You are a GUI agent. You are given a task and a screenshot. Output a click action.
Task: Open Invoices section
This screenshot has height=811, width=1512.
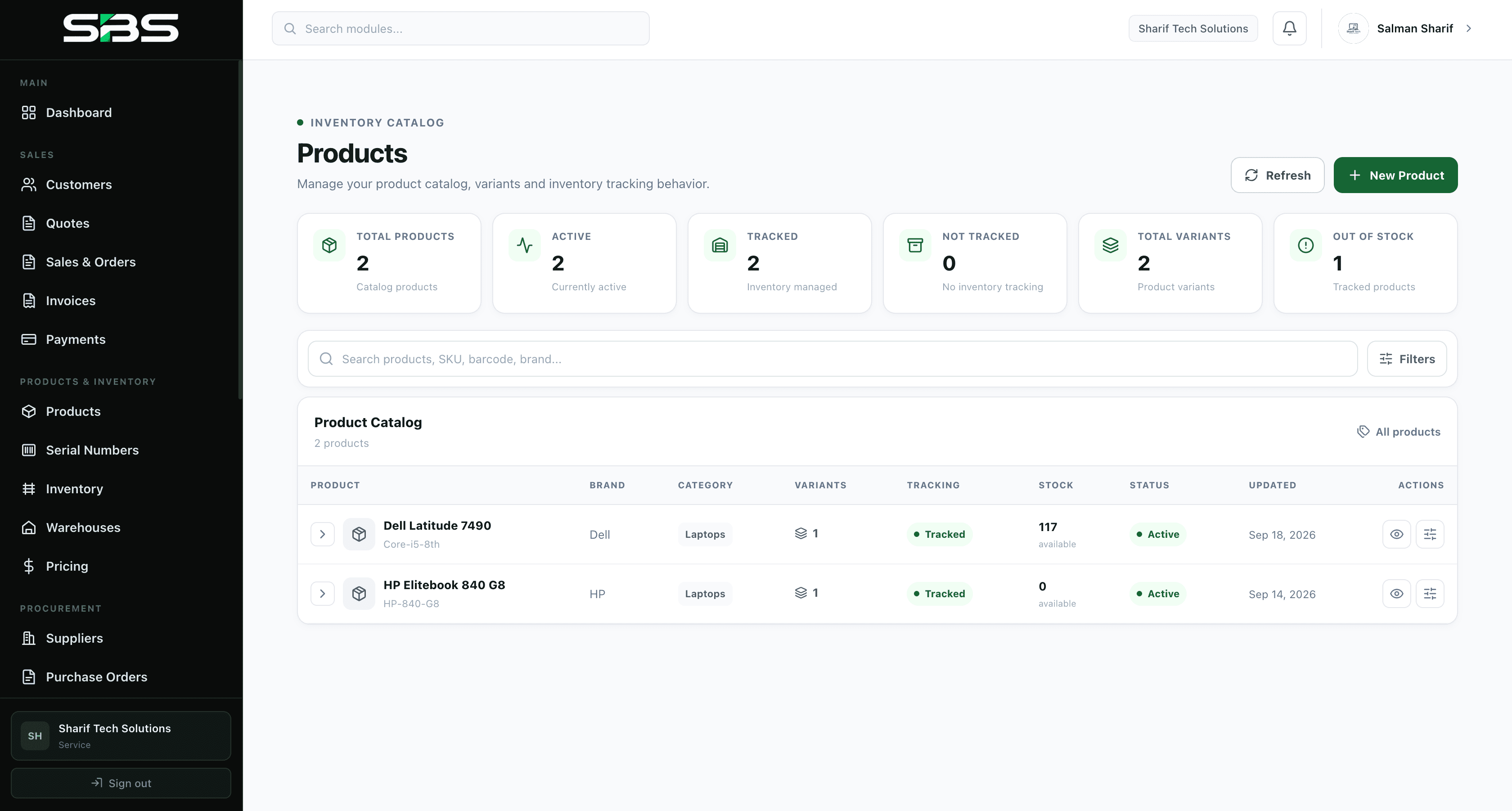(121, 301)
